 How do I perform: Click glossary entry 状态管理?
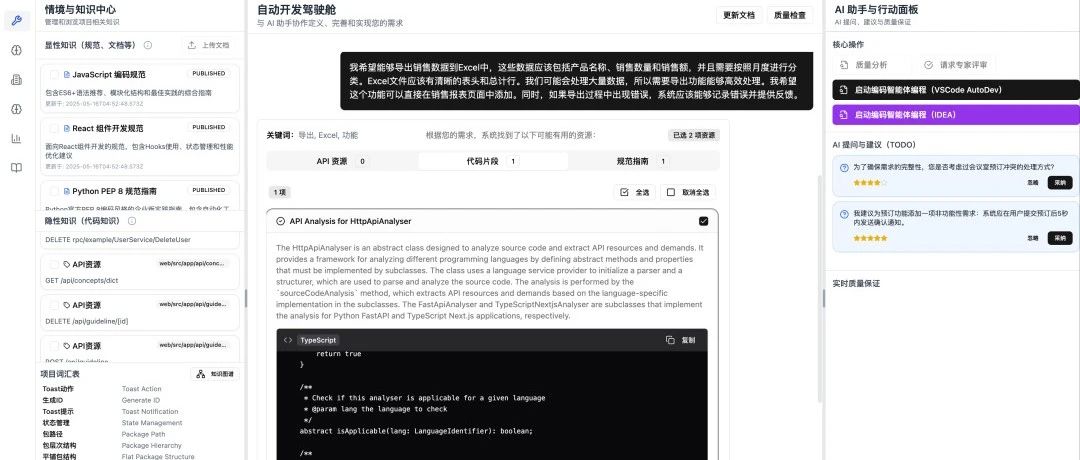click(x=56, y=423)
